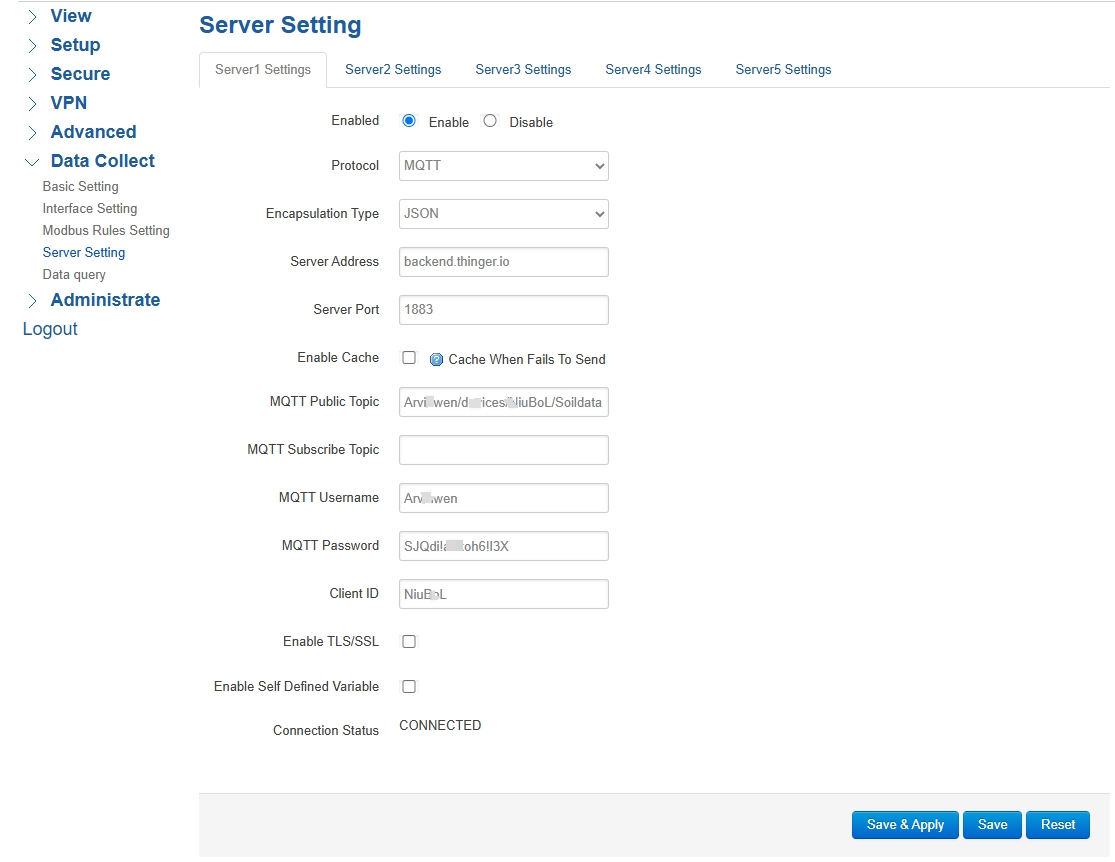Switch to the Server3 Settings tab
This screenshot has width=1115, height=862.
coord(523,69)
